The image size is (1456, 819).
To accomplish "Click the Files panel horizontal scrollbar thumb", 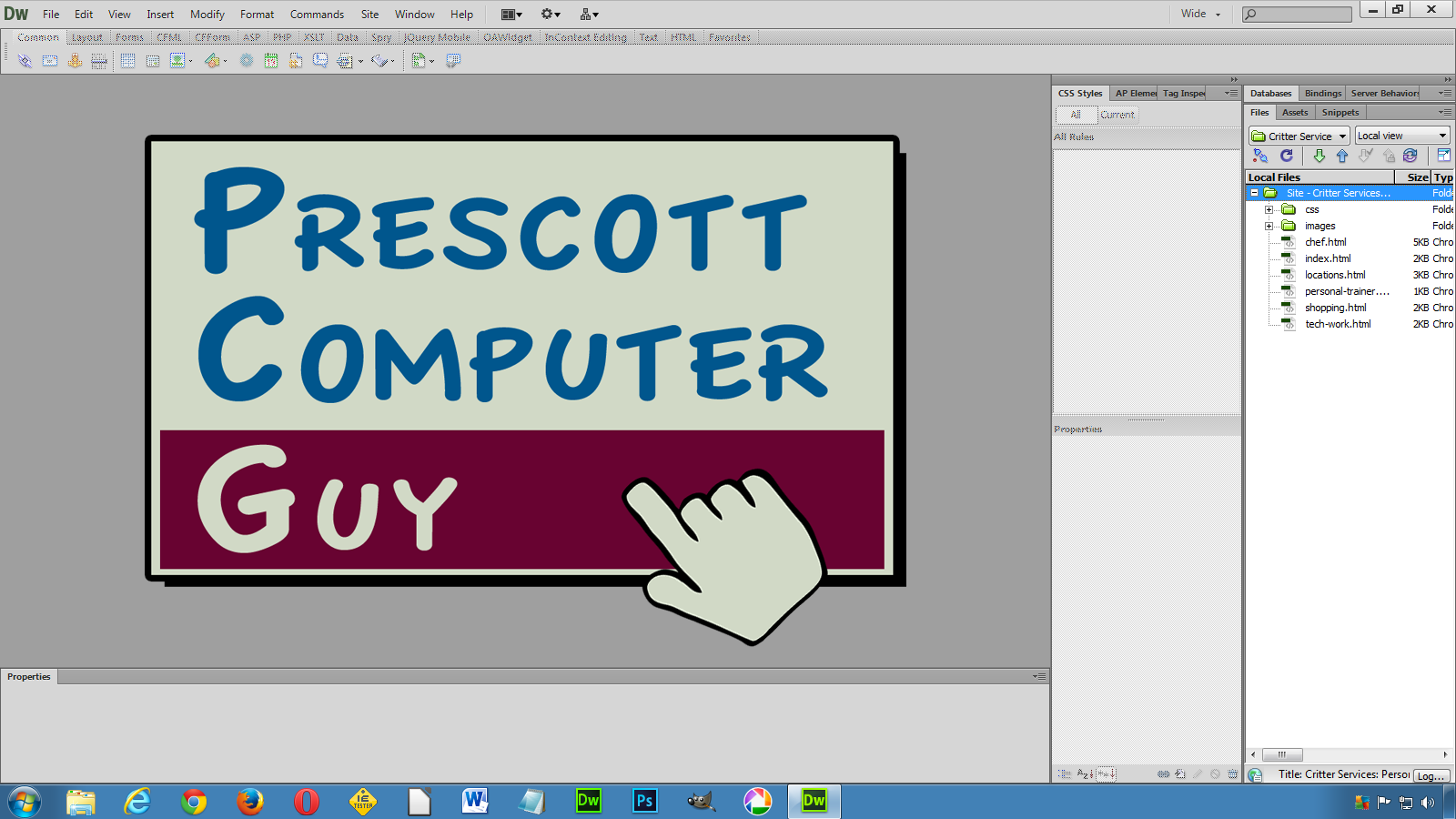I will (1281, 754).
